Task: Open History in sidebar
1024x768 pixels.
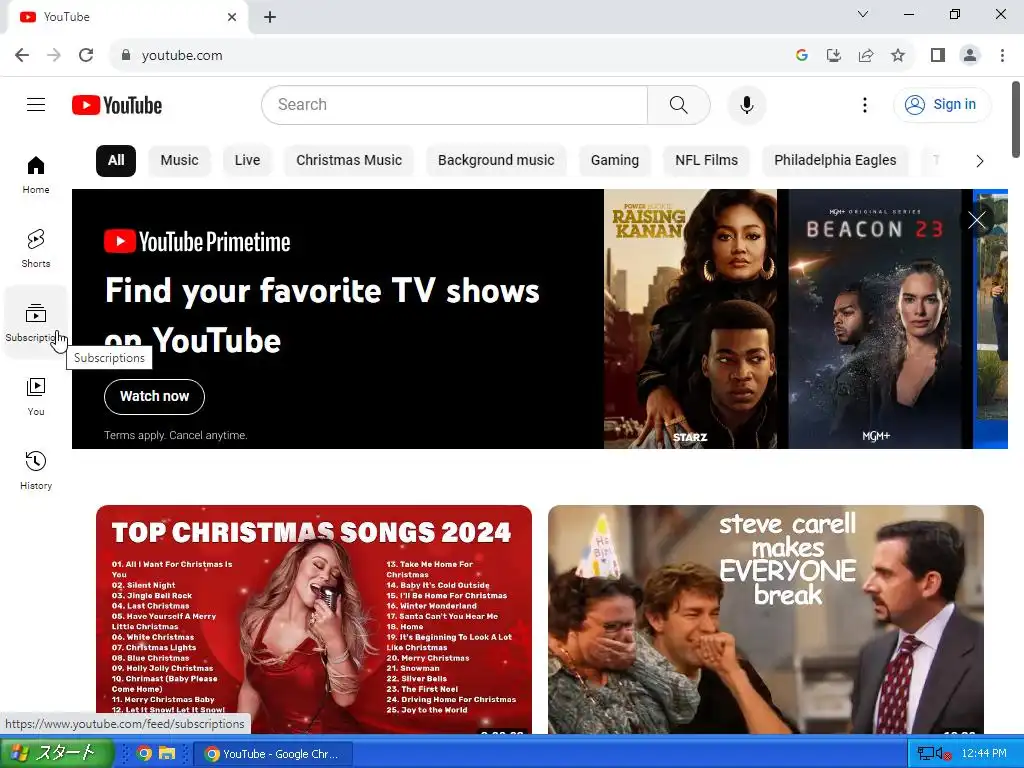Action: pos(36,470)
